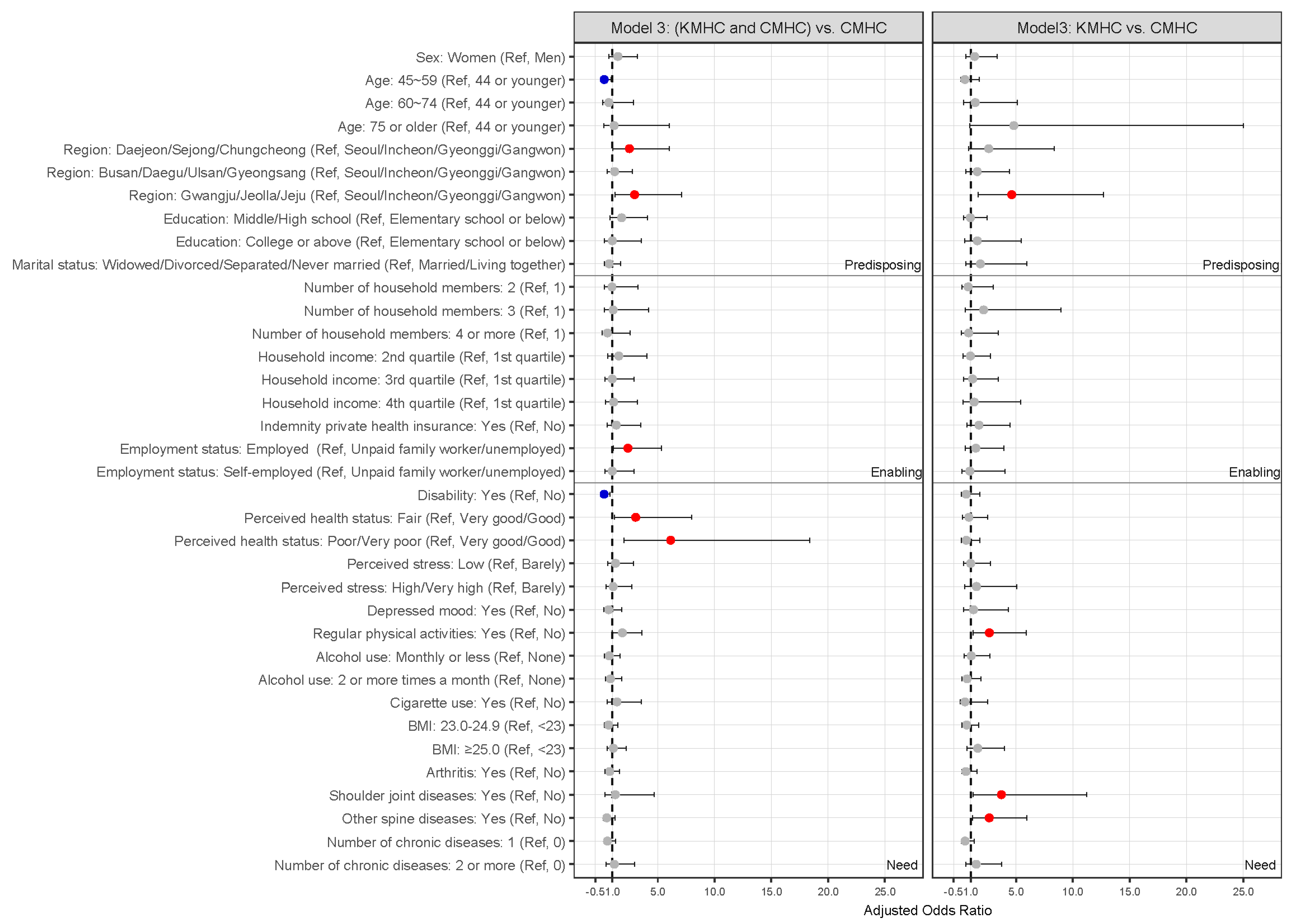Viewport: 1292px width, 924px height.
Task: Select 'Model 3: (KMHC and CMHC) vs. CMHC' header
Action: pyautogui.click(x=749, y=28)
